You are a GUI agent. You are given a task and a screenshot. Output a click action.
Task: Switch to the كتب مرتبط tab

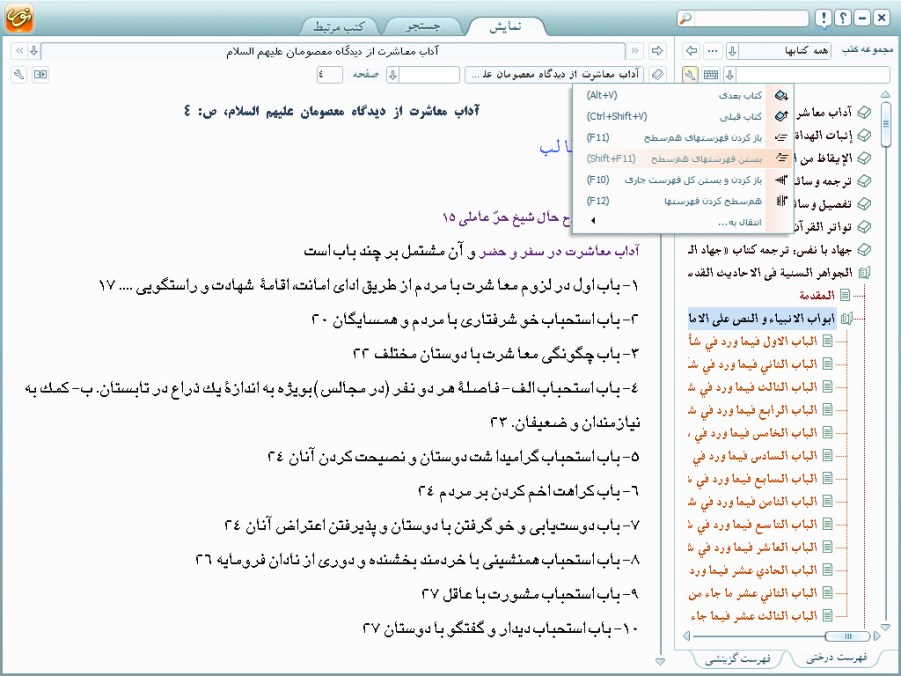click(x=339, y=26)
